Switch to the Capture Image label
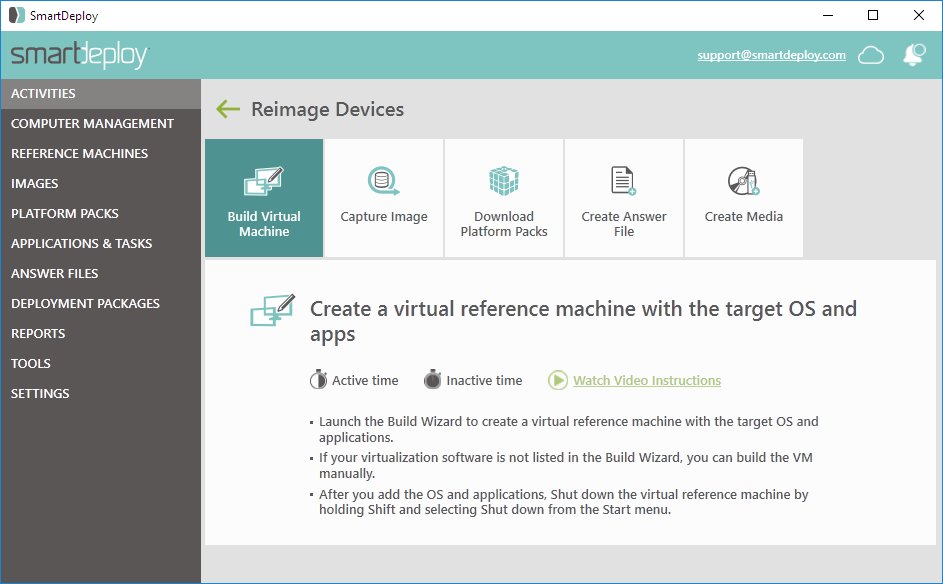Viewport: 943px width, 584px height. (x=384, y=217)
